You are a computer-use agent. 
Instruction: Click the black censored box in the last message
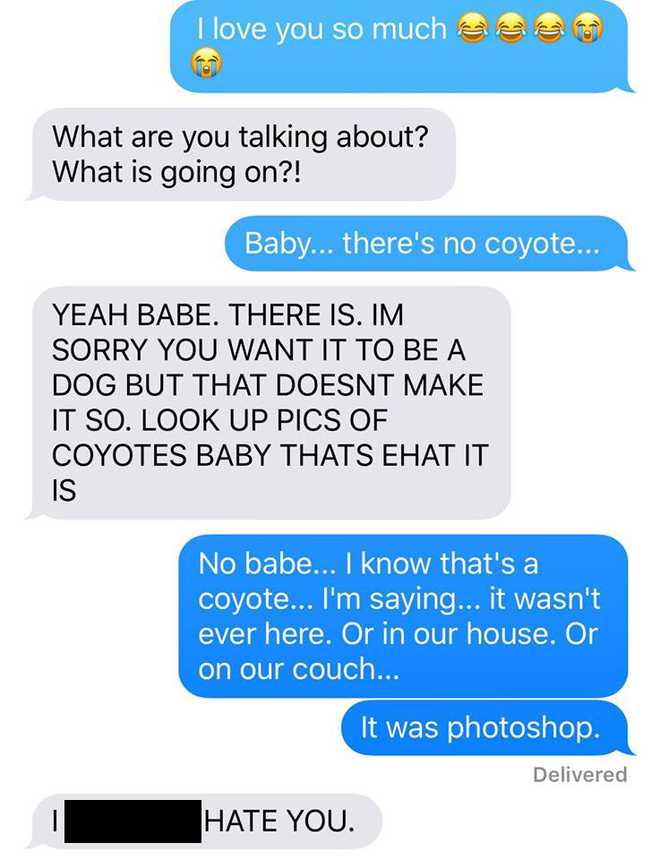134,822
